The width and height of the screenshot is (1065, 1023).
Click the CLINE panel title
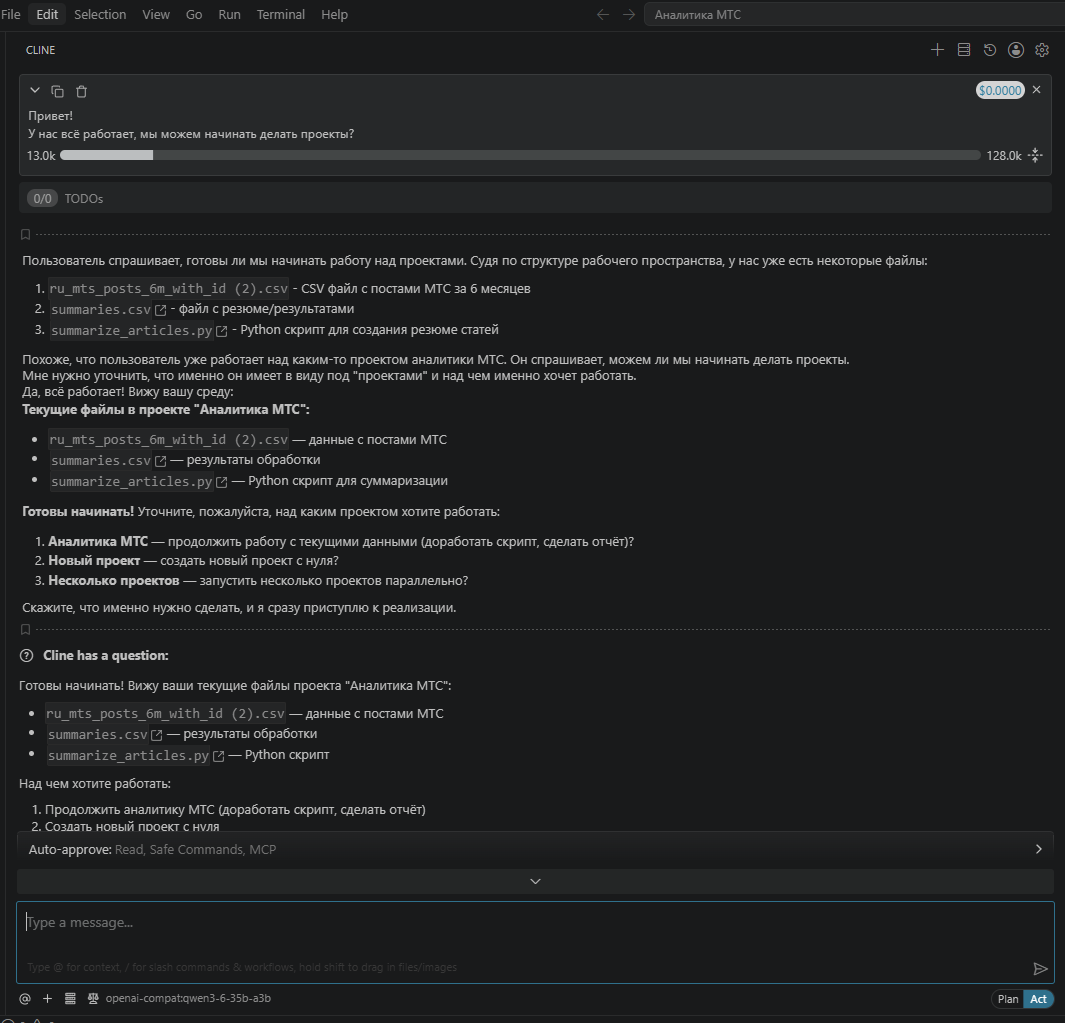[x=41, y=50]
